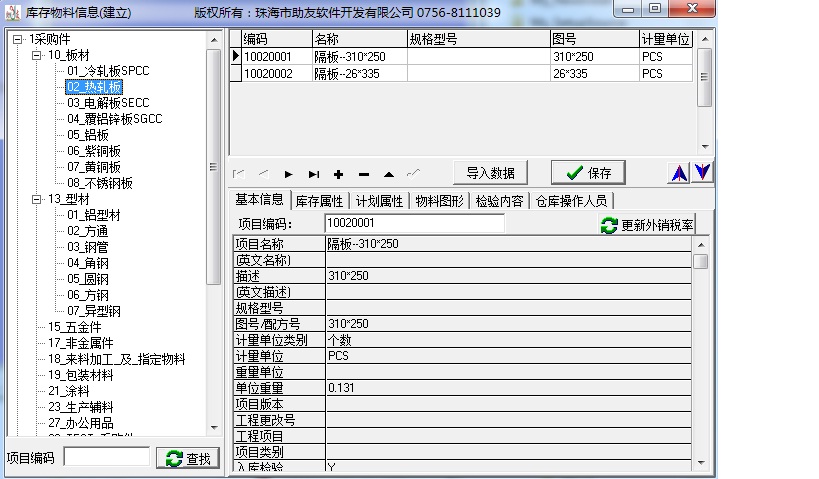
Task: Click the property grid scrollbar down arrow
Action: point(701,462)
